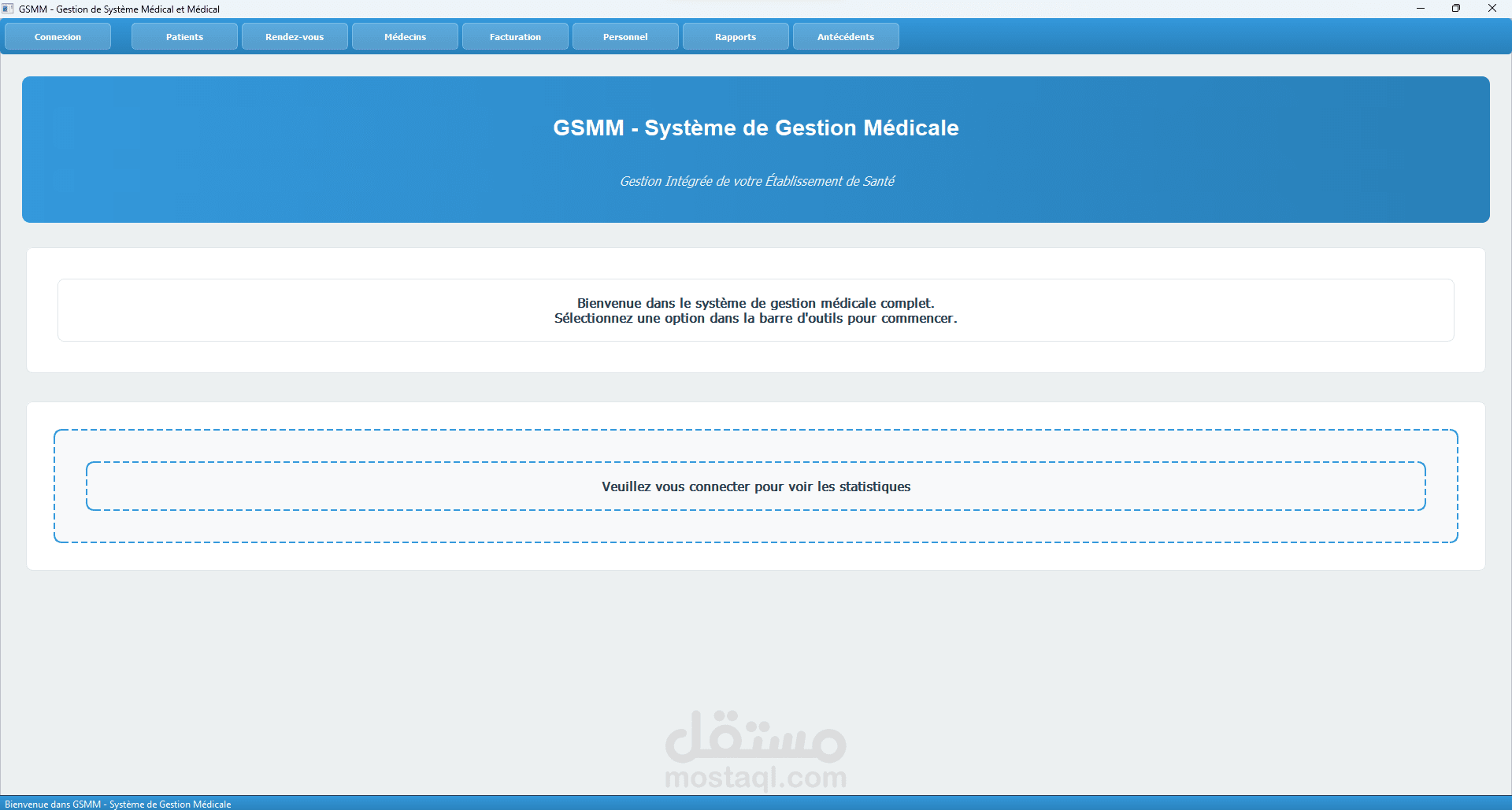The height and width of the screenshot is (810, 1512).
Task: Click 'Veuillez vous connecter pour voir les statistiques'
Action: point(756,486)
